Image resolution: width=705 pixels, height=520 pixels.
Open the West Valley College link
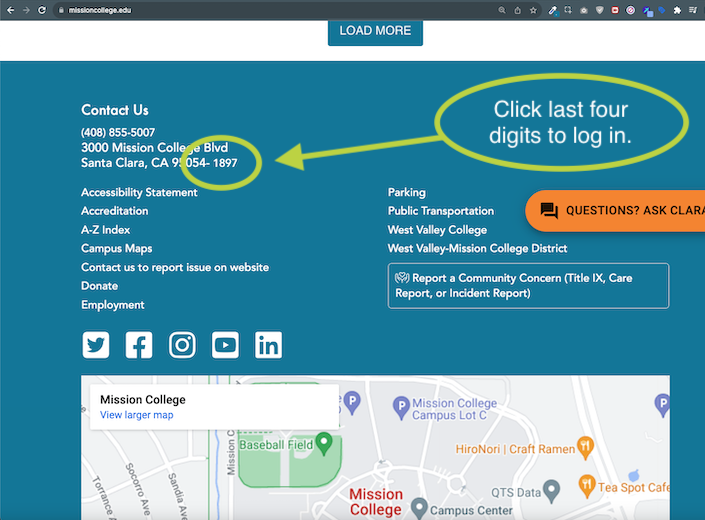(x=437, y=230)
